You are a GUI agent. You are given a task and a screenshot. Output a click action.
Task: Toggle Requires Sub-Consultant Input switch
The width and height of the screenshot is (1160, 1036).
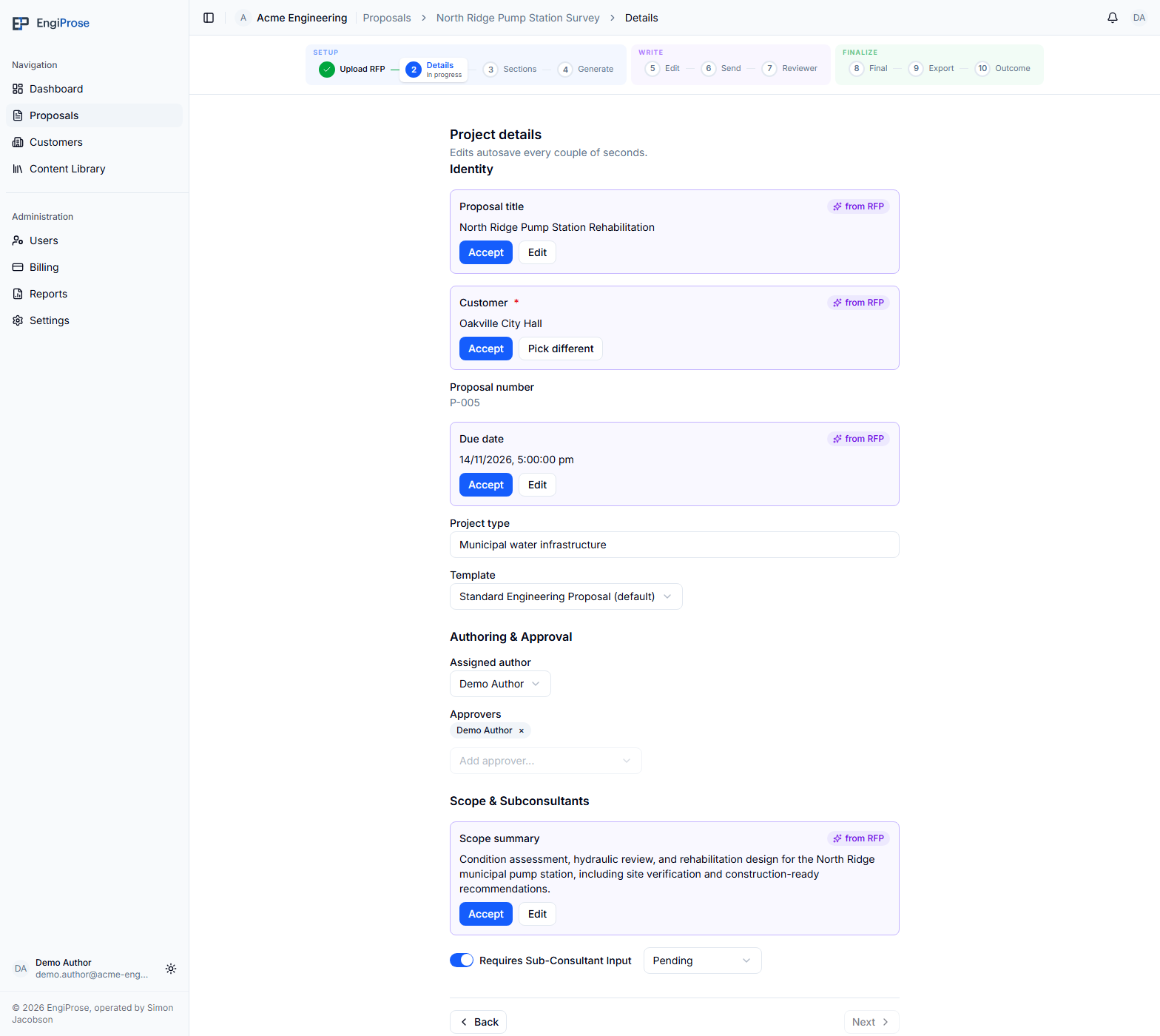click(462, 960)
